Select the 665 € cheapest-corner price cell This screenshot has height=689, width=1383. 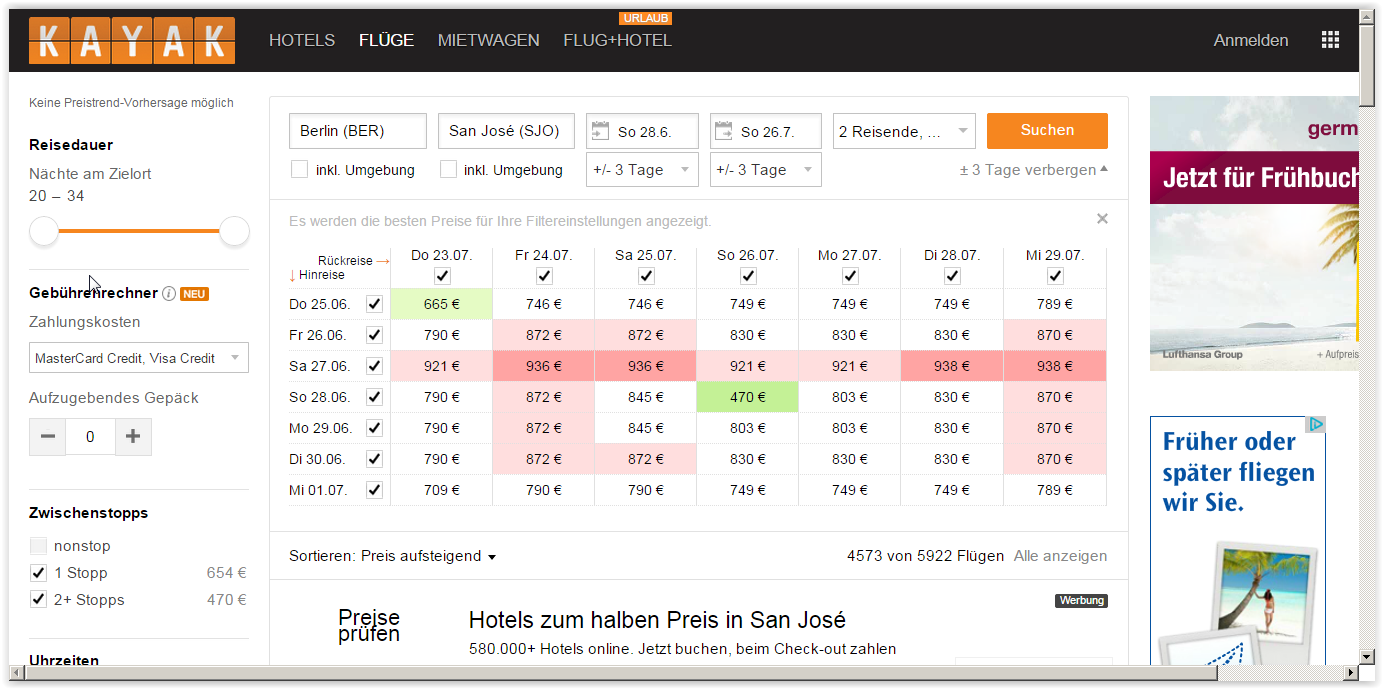click(442, 304)
